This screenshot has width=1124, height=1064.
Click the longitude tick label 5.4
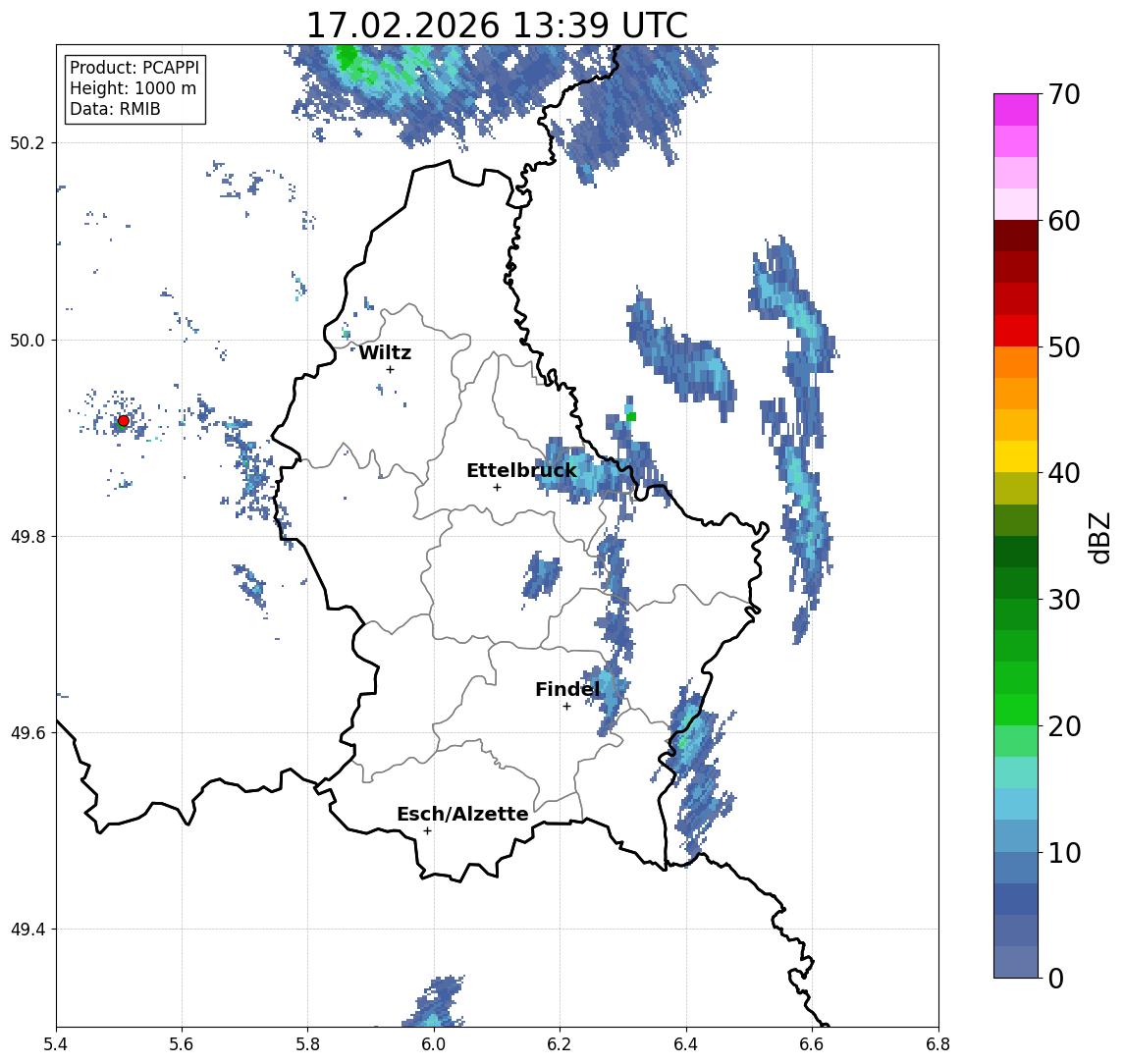(x=56, y=1044)
